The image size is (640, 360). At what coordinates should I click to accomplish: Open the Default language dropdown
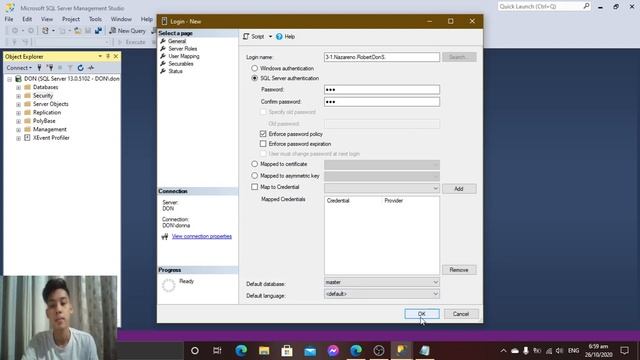click(382, 294)
